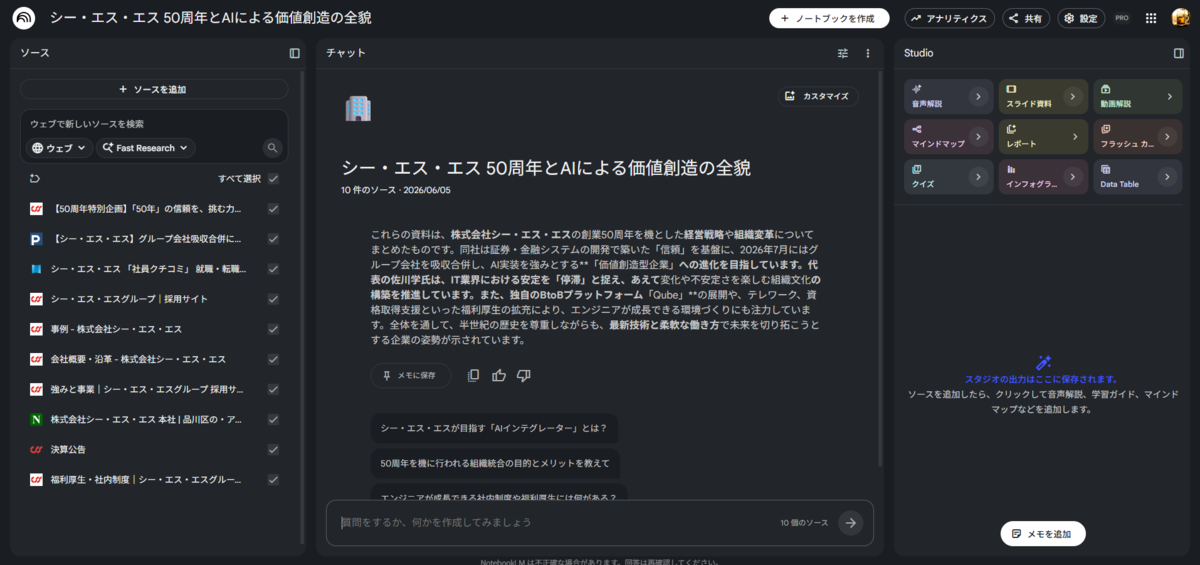Image resolution: width=1200 pixels, height=565 pixels.
Task: Uncheck the 会社概要・沿革 source checkbox
Action: [273, 359]
